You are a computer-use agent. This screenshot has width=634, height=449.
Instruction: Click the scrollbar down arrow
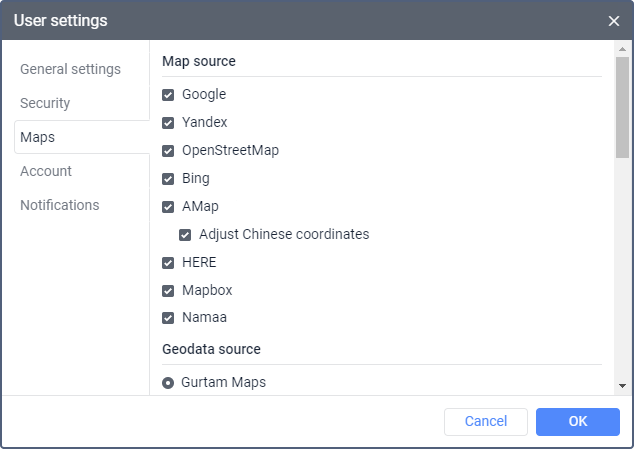(622, 386)
